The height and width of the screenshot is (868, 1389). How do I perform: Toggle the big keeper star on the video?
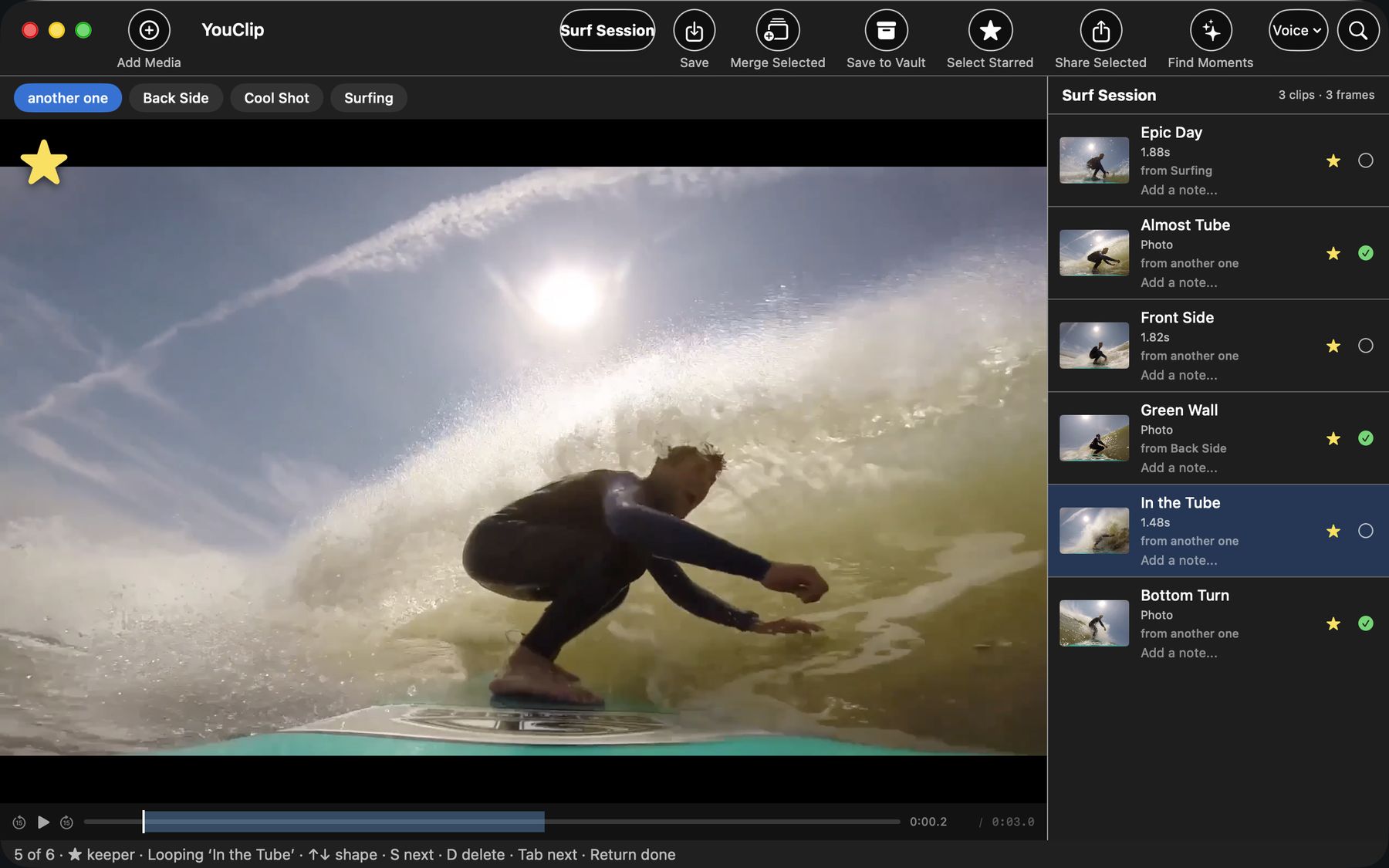pyautogui.click(x=44, y=162)
